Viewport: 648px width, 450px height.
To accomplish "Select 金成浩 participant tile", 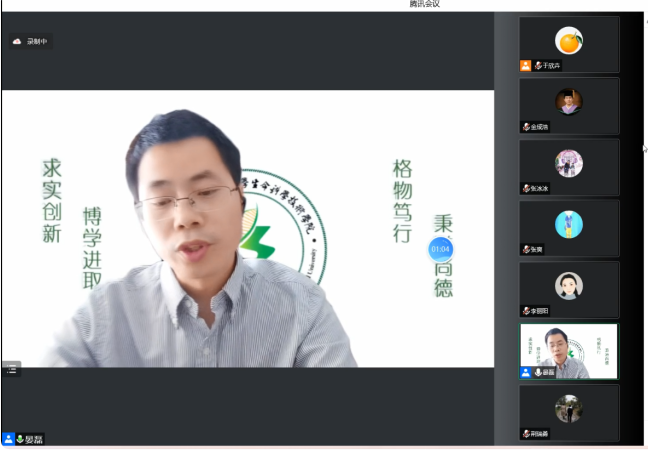I will [569, 104].
